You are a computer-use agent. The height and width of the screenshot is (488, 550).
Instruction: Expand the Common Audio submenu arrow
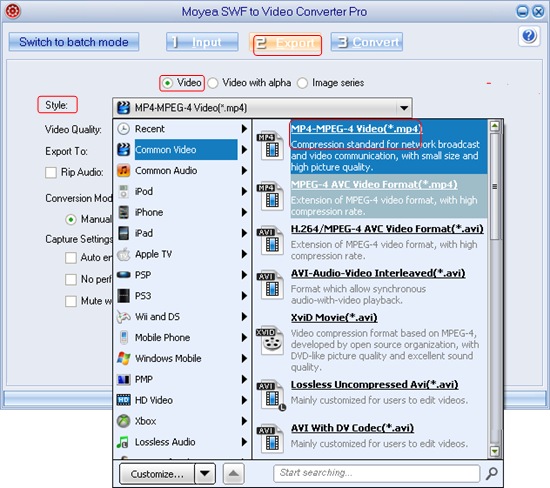[x=244, y=171]
